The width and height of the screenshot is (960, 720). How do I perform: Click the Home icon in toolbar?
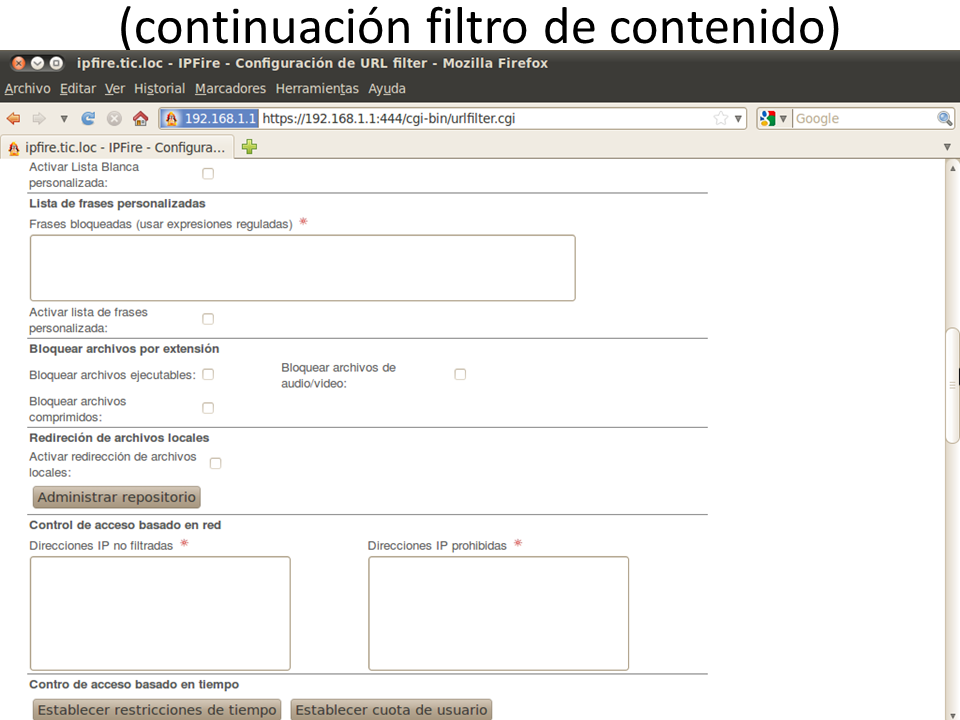click(x=140, y=118)
